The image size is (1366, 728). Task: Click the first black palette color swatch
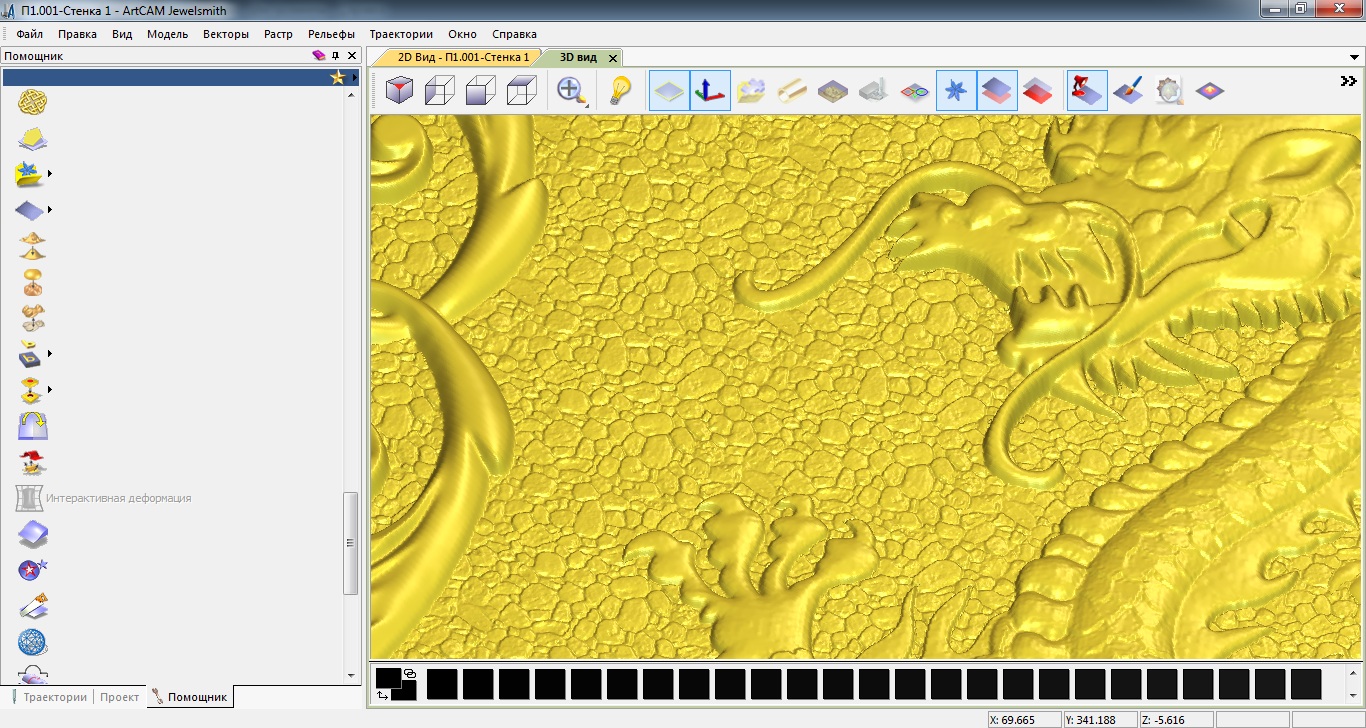click(x=442, y=684)
